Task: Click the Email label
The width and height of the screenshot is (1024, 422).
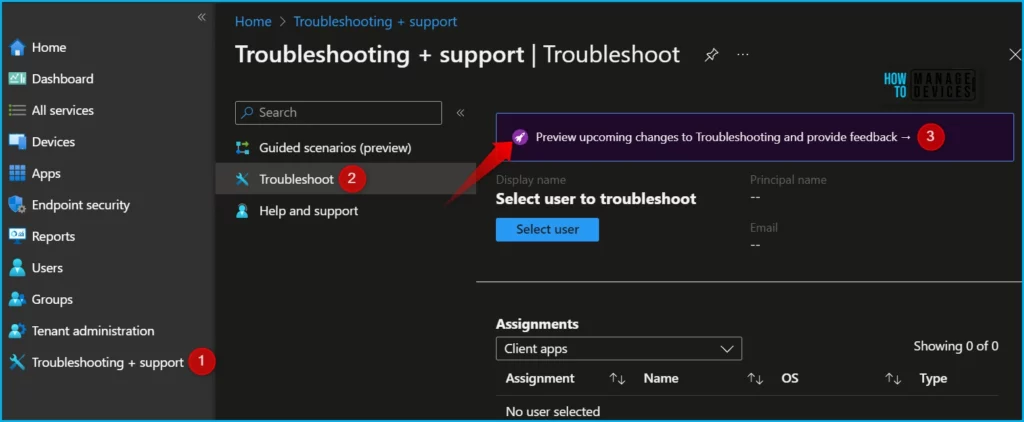Action: 763,228
